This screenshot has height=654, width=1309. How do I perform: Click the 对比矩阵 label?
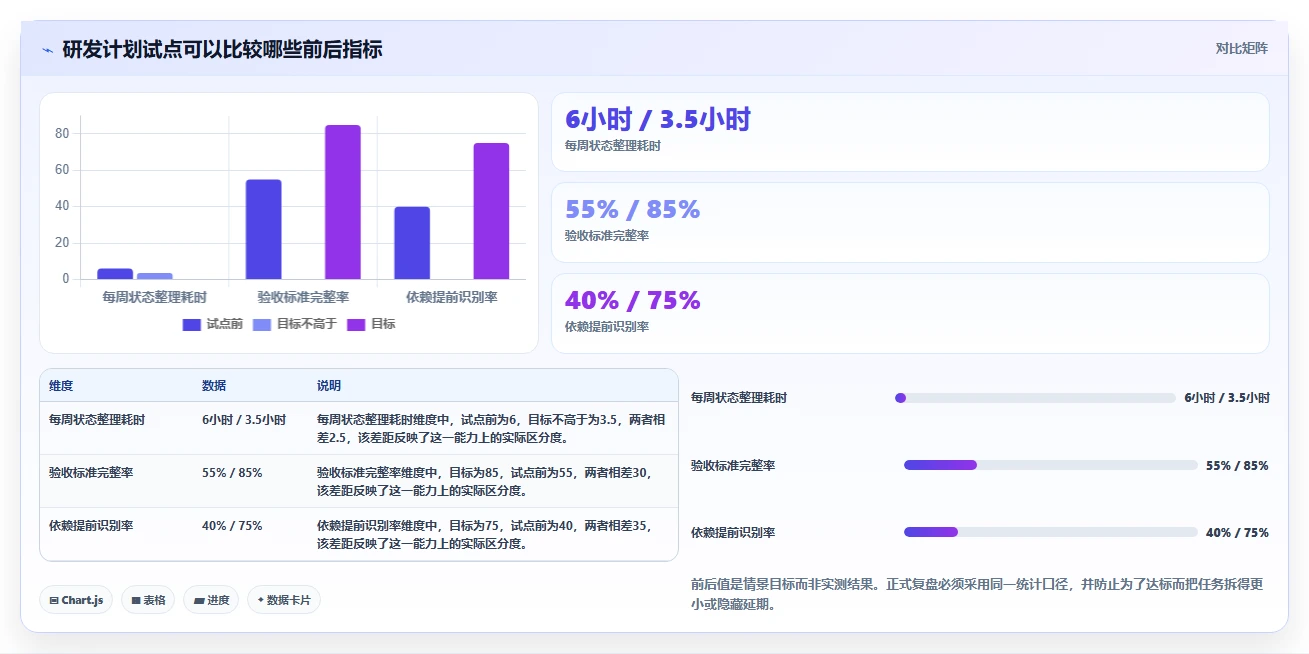(1241, 48)
